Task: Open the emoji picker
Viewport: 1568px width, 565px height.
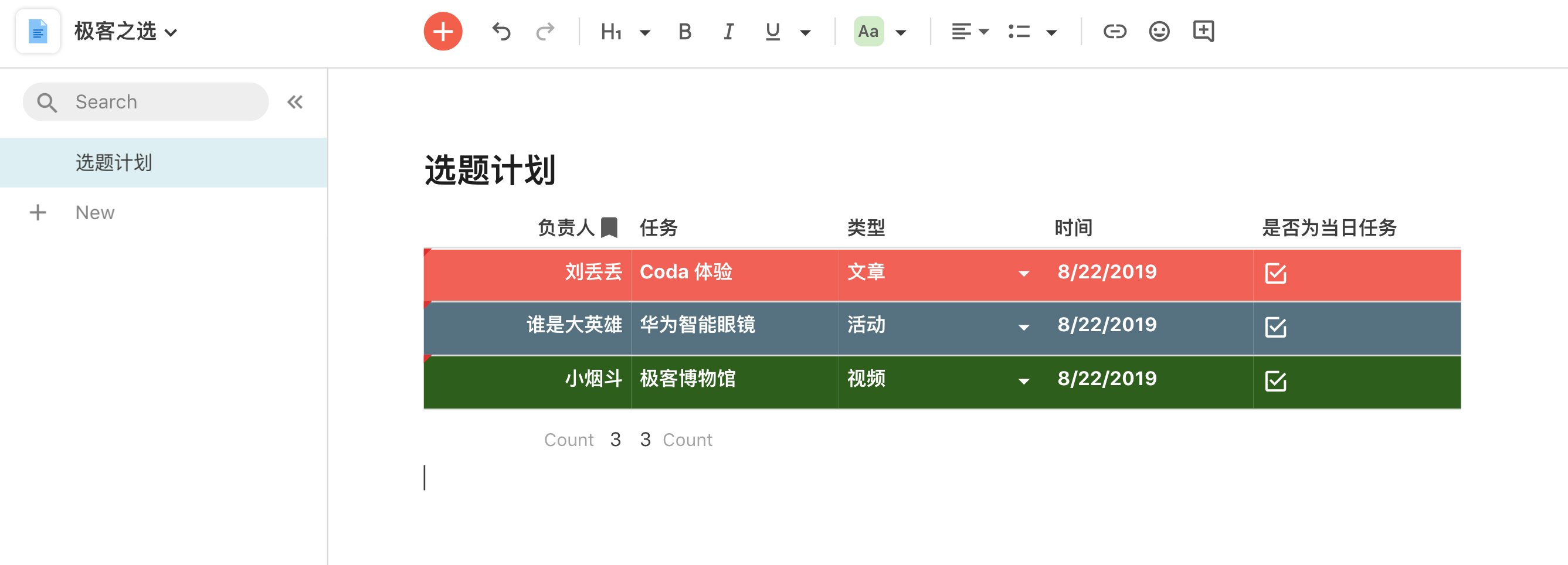Action: (x=1159, y=31)
